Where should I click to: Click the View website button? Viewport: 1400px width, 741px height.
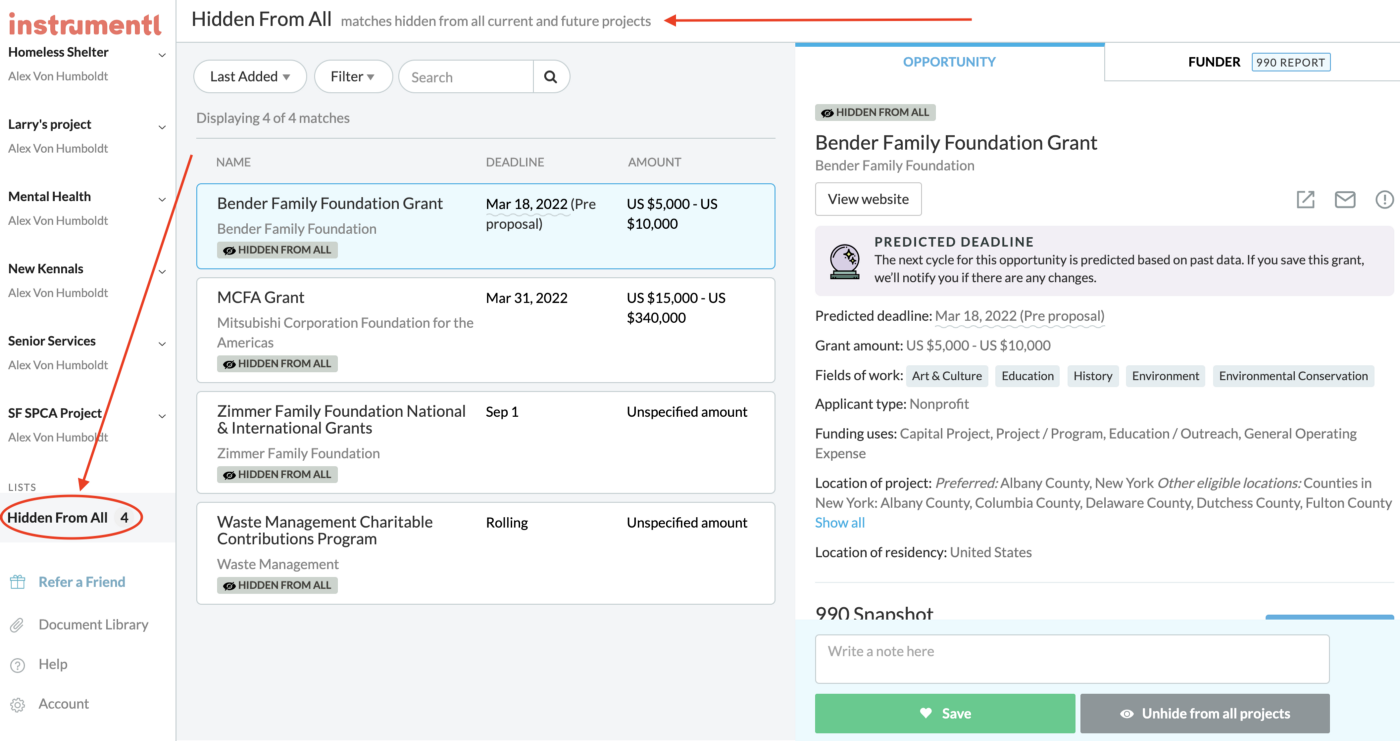868,199
